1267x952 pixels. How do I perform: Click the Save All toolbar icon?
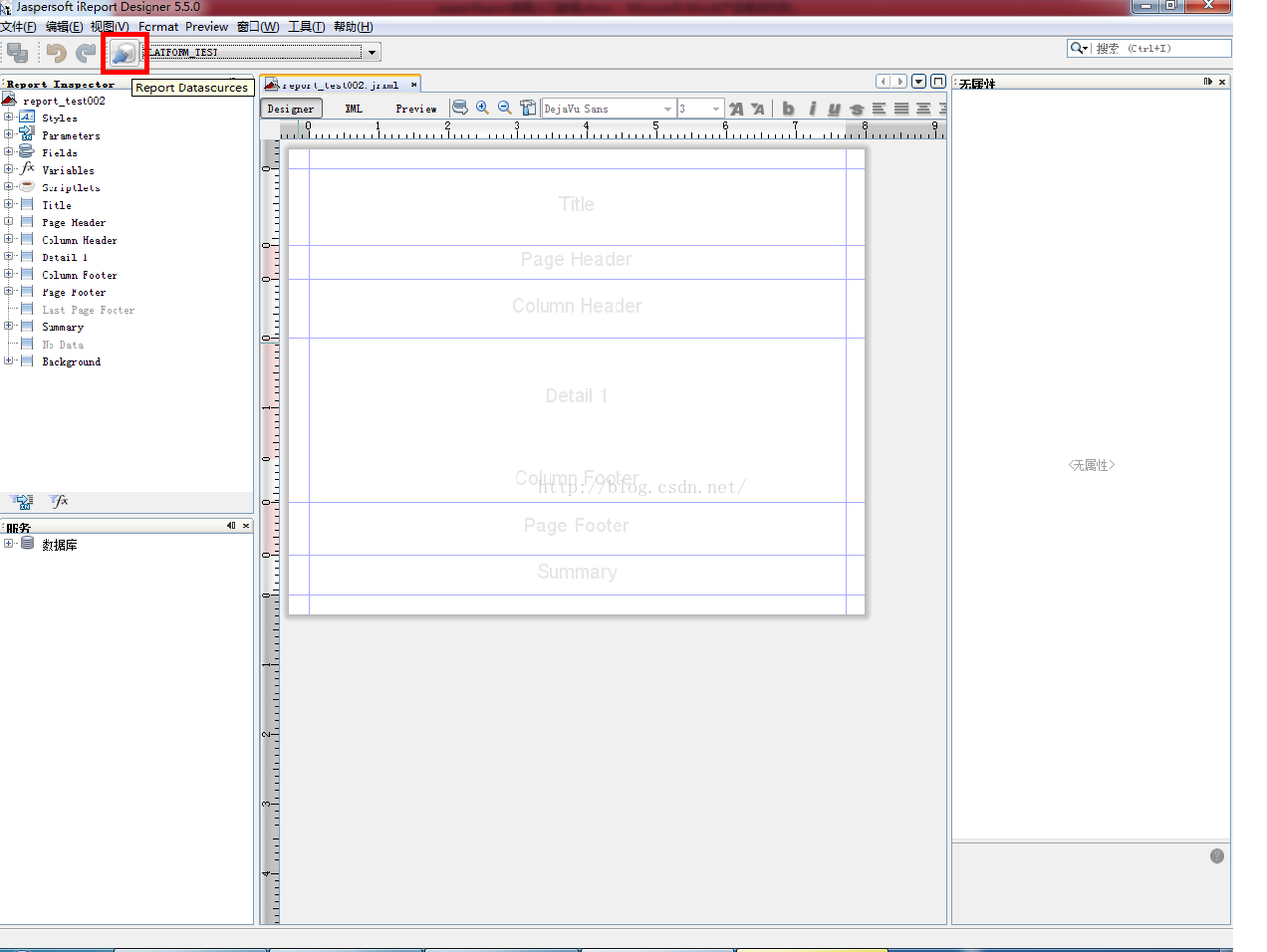(17, 53)
